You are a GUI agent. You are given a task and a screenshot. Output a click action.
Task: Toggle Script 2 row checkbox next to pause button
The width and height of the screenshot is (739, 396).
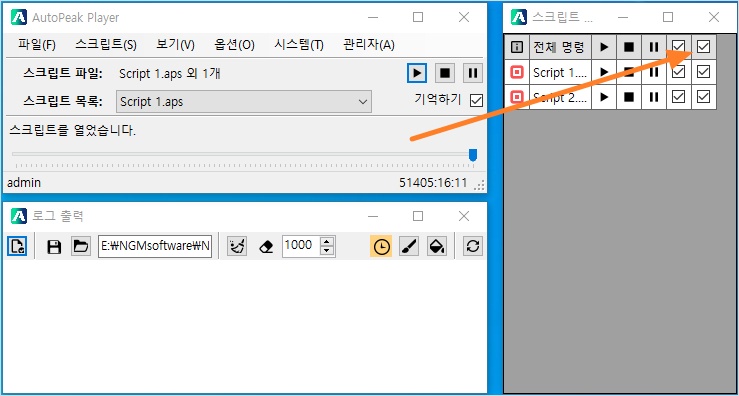pos(678,97)
